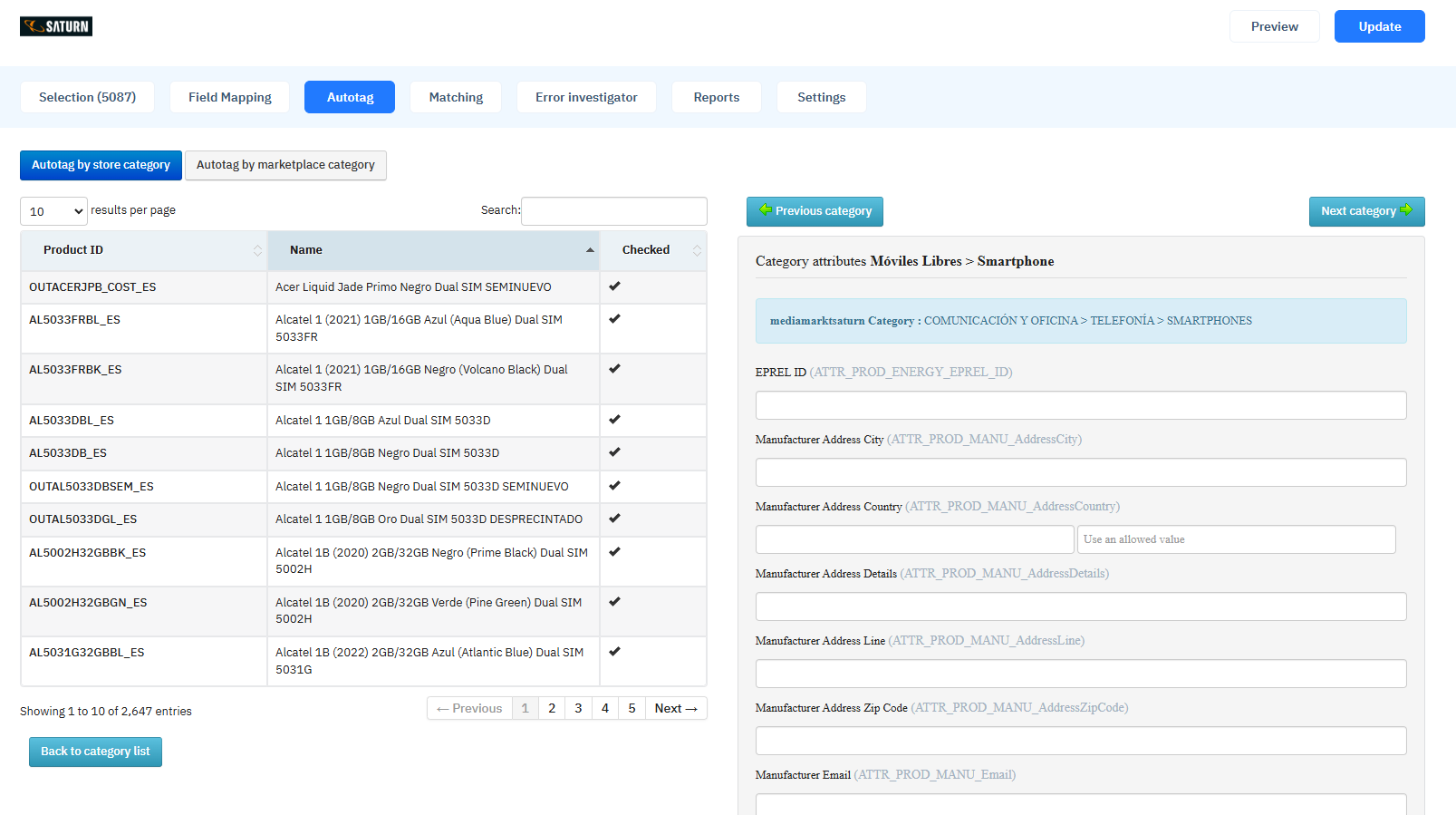Go to the Matching tab
Image resolution: width=1456 pixels, height=815 pixels.
pyautogui.click(x=456, y=97)
